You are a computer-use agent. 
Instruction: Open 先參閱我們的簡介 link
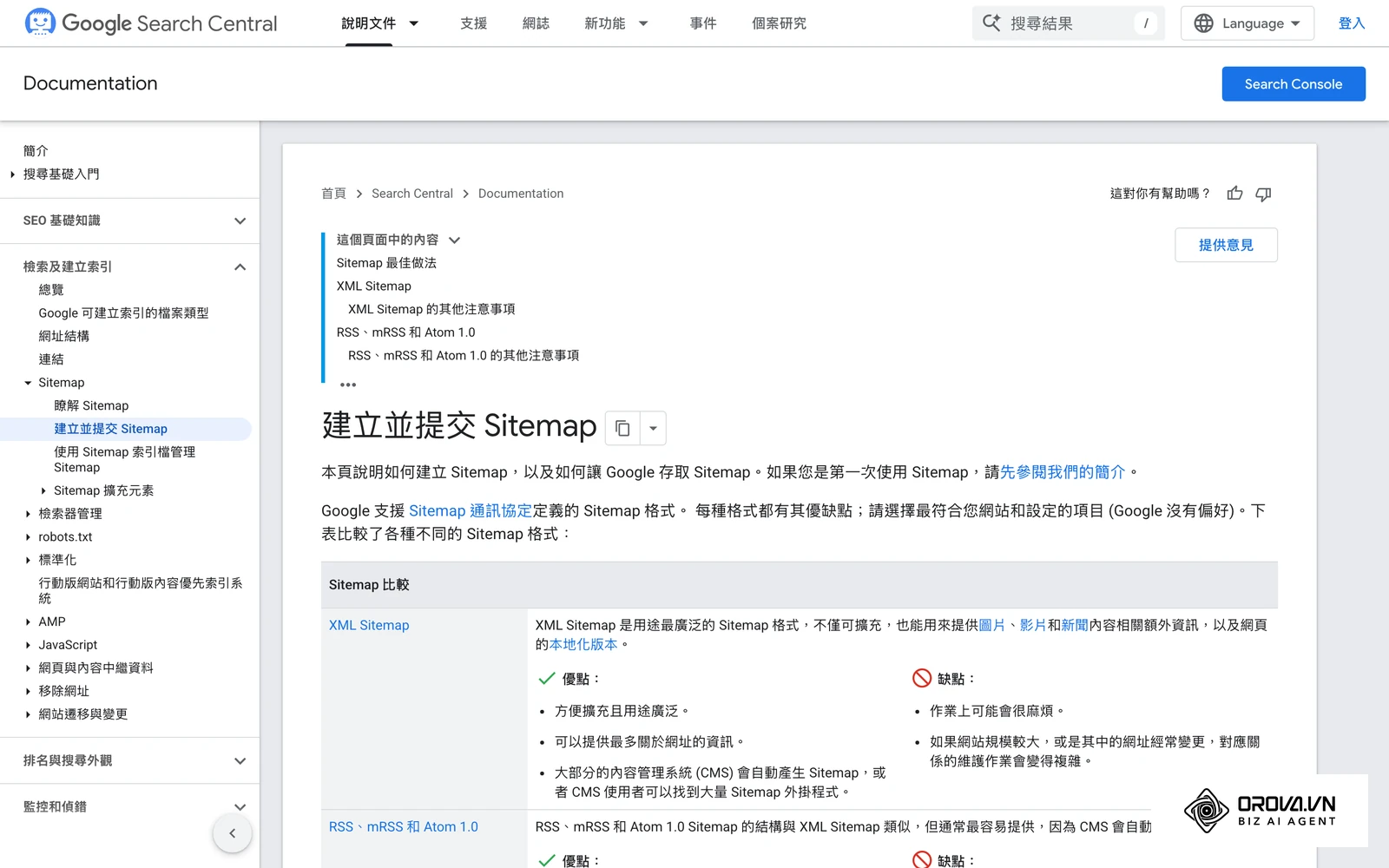click(x=1063, y=472)
